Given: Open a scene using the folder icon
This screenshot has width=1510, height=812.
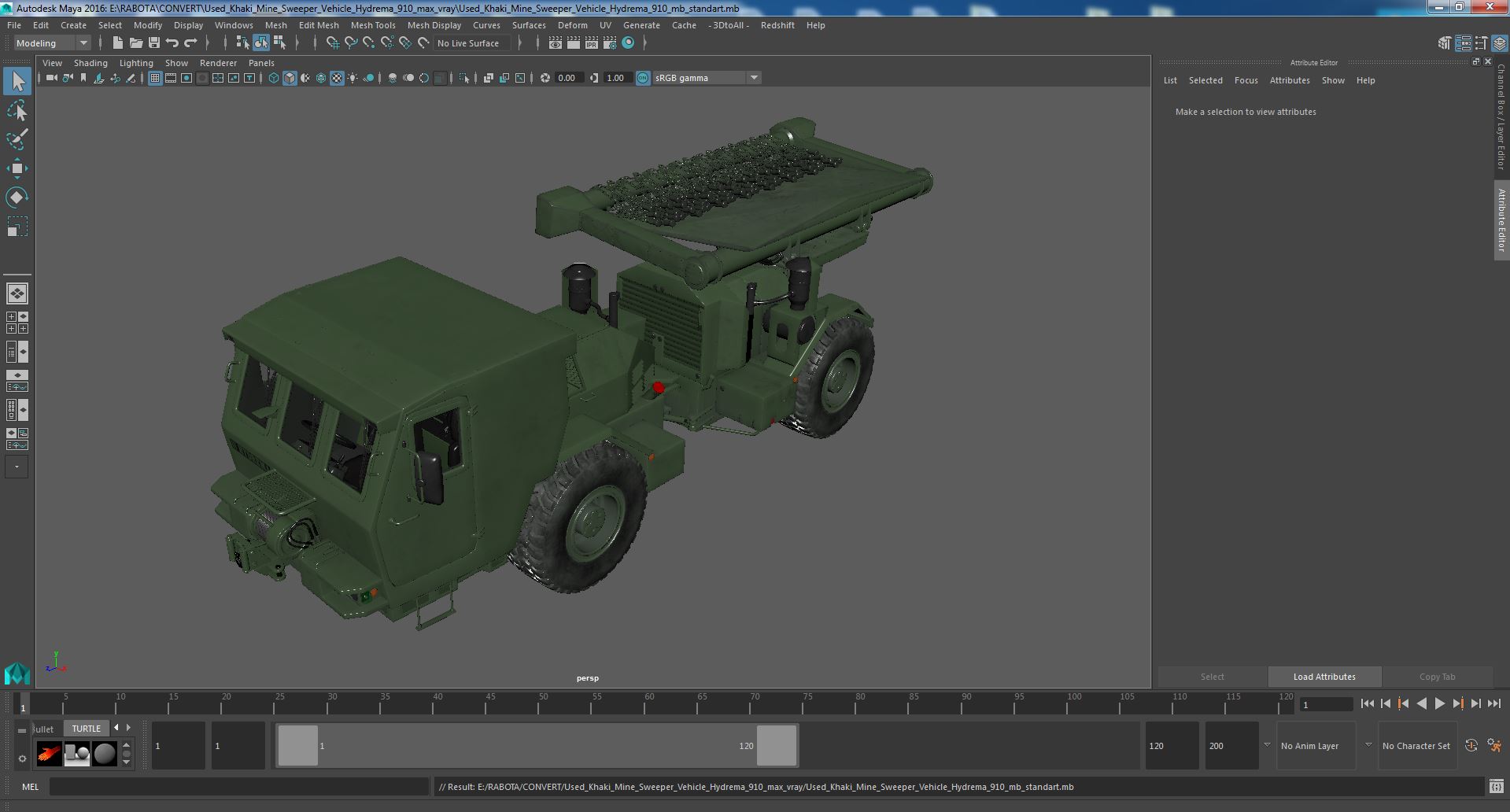Looking at the screenshot, I should click(136, 43).
